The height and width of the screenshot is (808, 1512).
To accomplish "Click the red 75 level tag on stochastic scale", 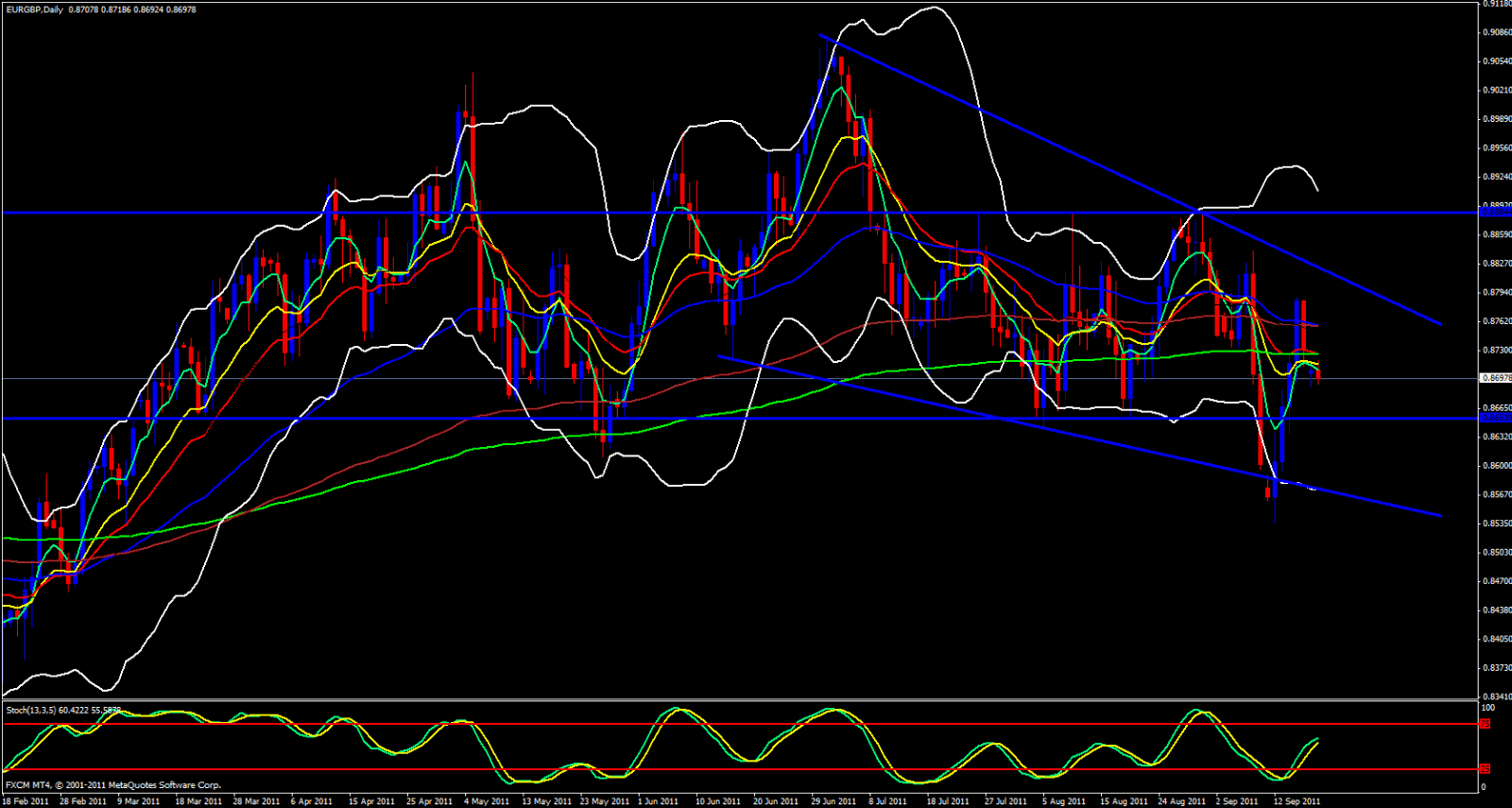I will (1485, 724).
